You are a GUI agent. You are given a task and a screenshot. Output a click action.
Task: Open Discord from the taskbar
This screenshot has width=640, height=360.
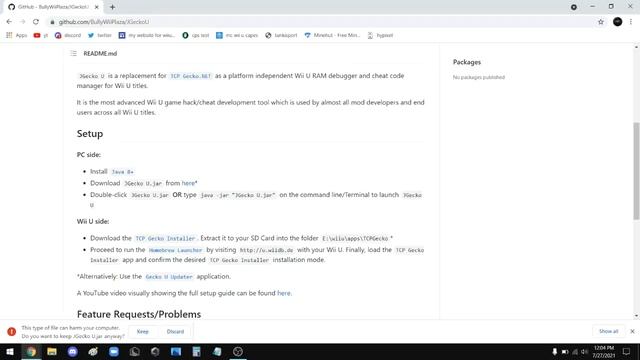coord(72,352)
